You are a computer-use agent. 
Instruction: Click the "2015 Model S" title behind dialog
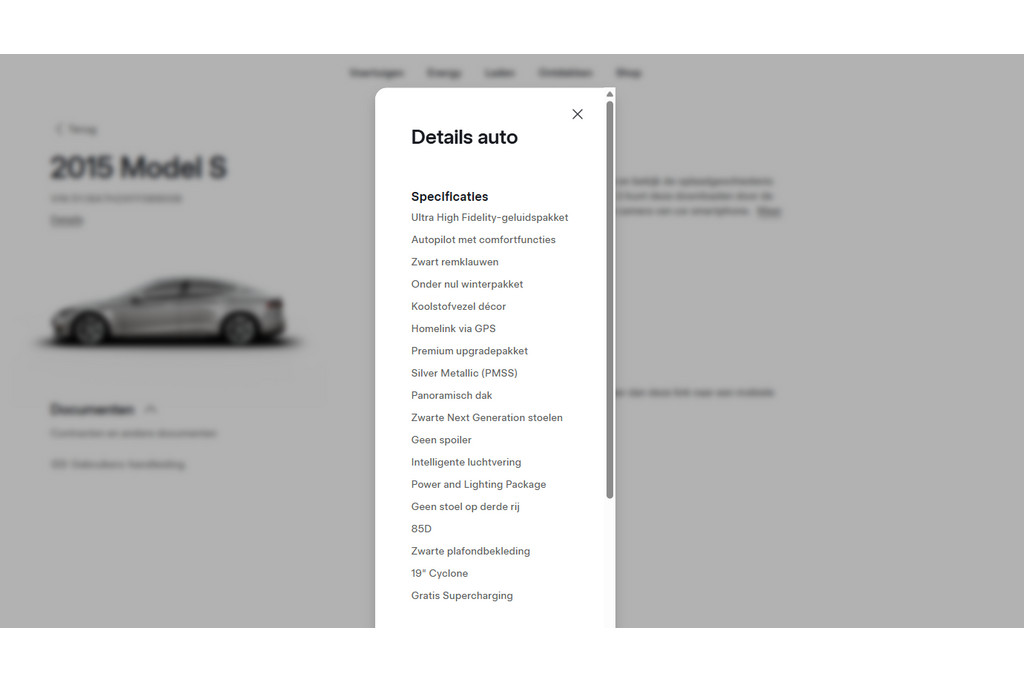point(138,167)
